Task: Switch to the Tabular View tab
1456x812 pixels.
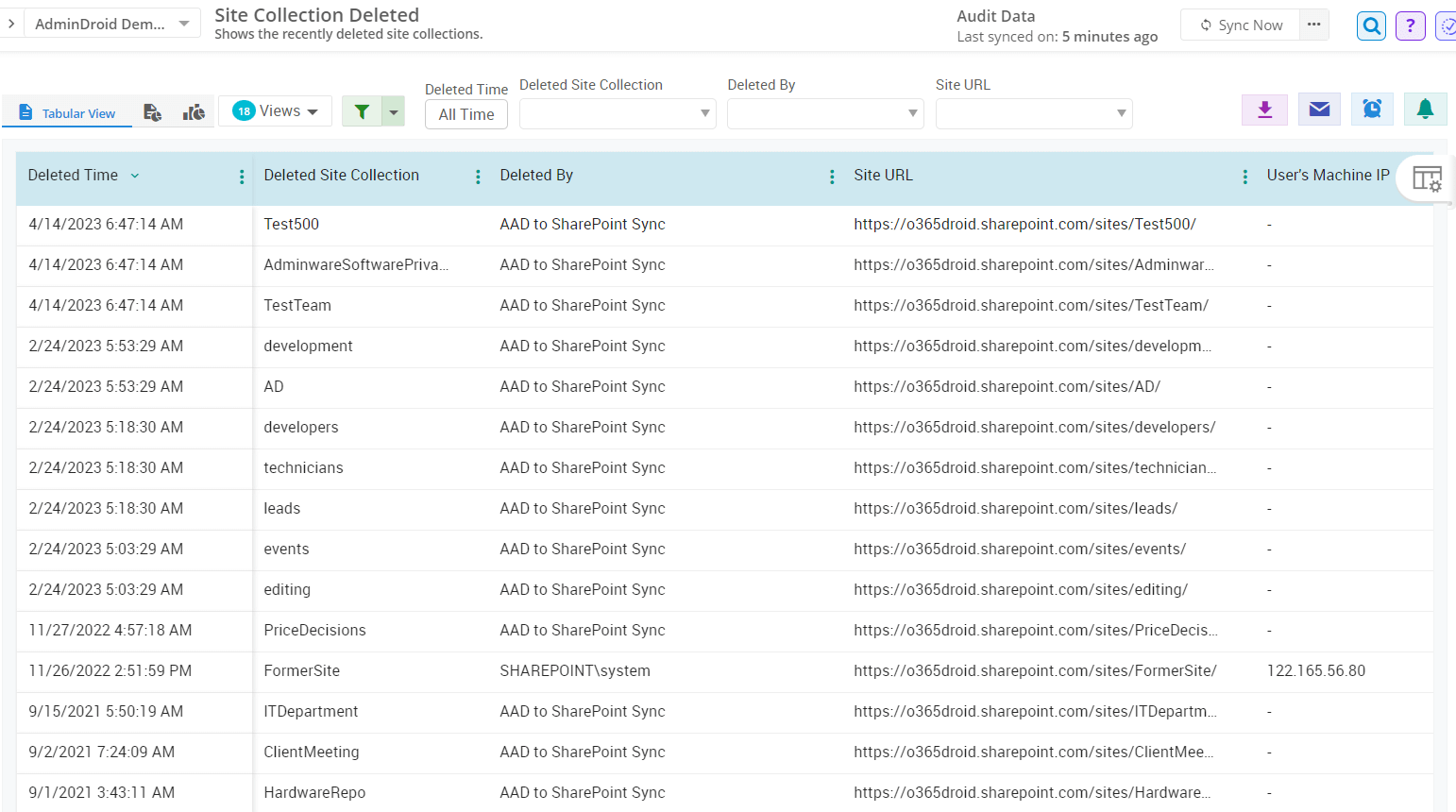Action: point(66,112)
